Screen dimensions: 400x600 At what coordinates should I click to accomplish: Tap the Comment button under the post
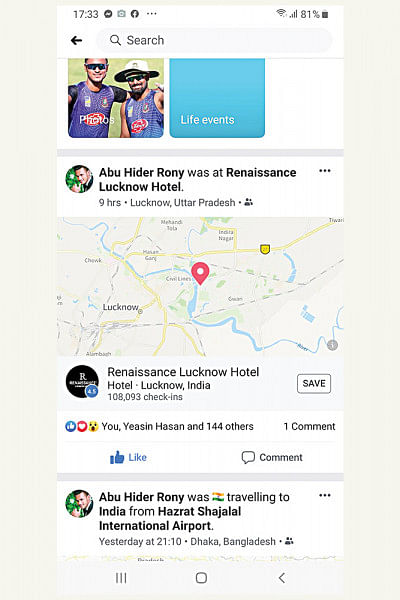[272, 457]
